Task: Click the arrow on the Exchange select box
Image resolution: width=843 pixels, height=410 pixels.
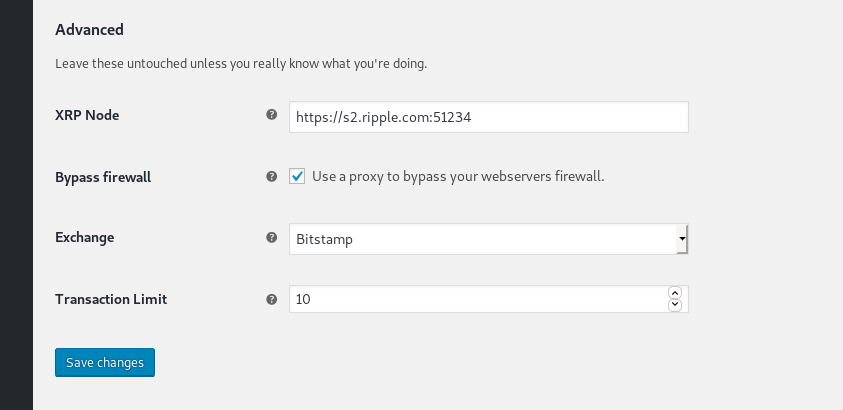Action: [681, 239]
